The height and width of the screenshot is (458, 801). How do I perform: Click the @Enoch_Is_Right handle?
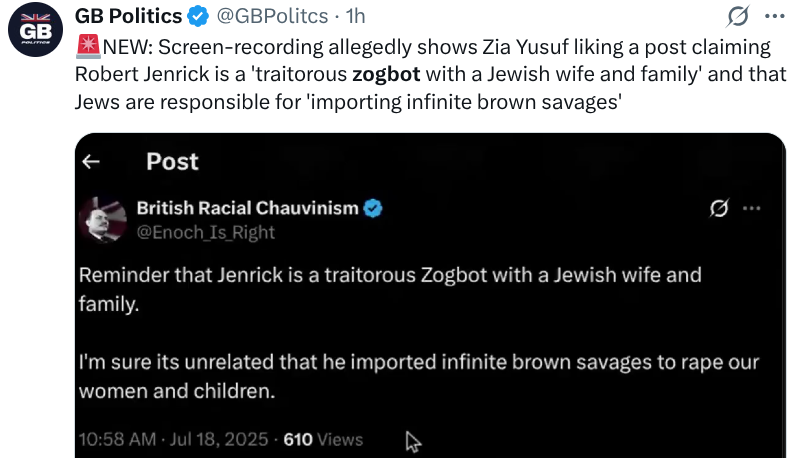[206, 232]
